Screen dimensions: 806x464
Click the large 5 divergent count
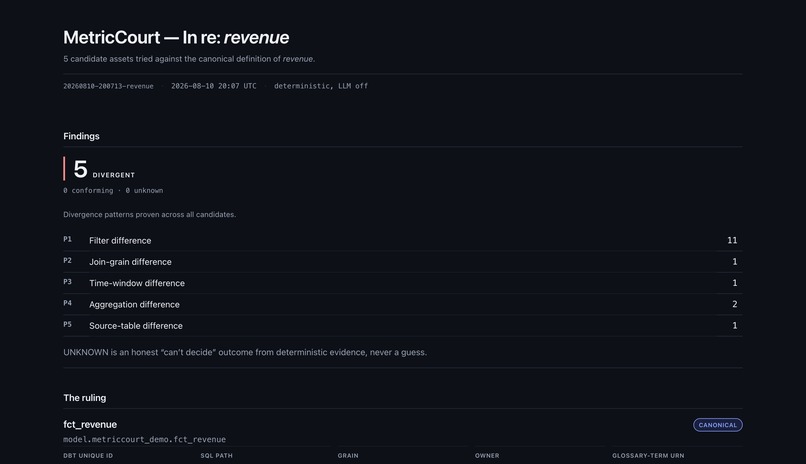80,169
